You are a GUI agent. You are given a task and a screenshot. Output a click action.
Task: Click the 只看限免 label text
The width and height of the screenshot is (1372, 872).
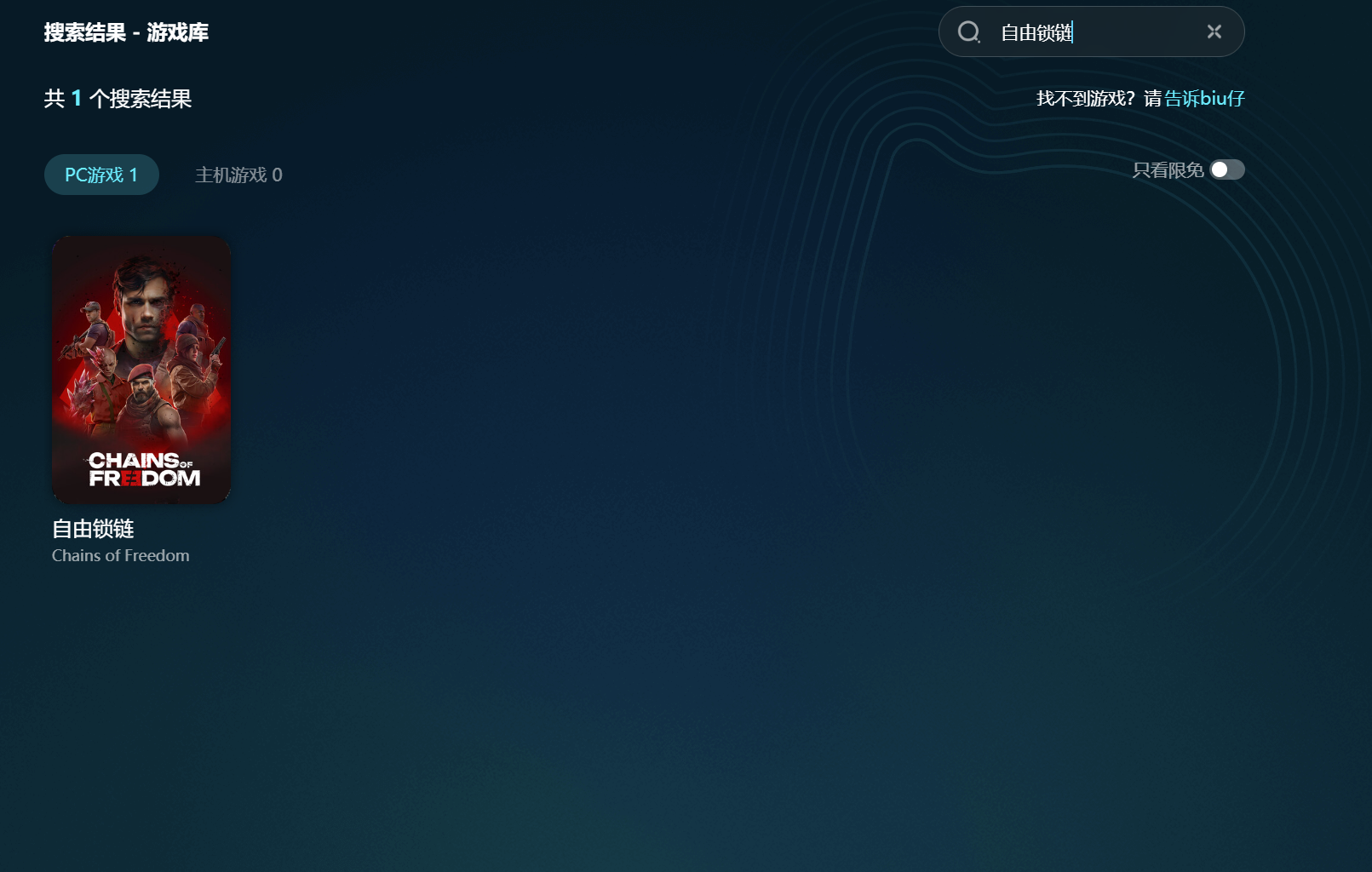pyautogui.click(x=1168, y=170)
